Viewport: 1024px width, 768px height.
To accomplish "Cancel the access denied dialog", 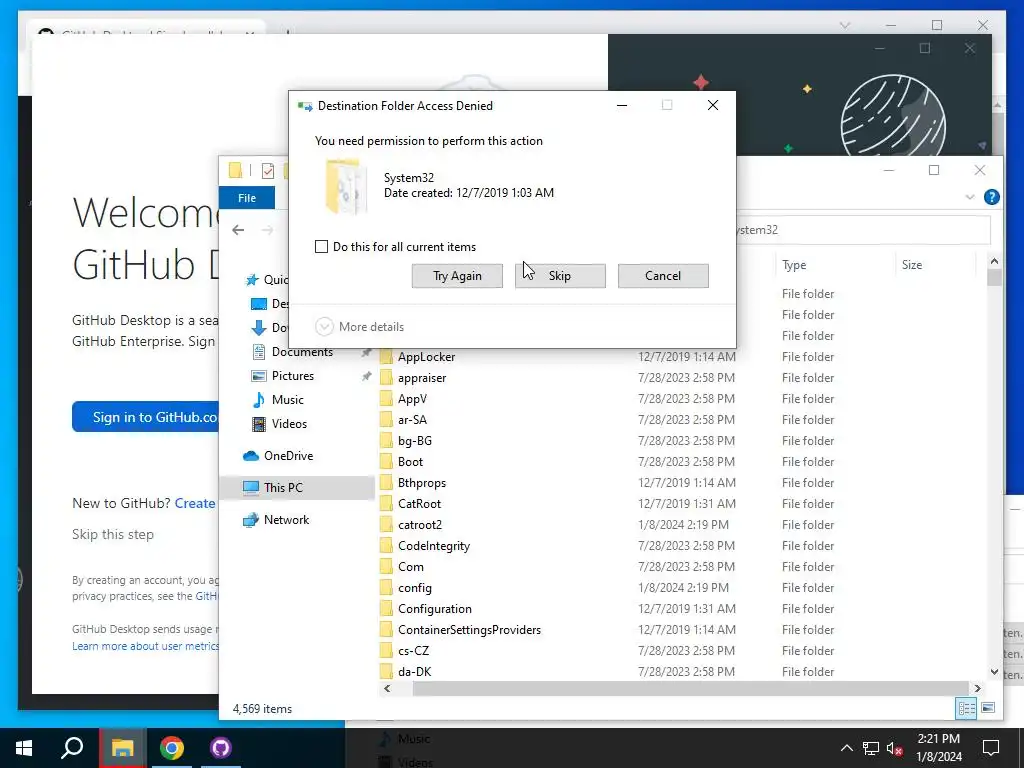I will click(x=663, y=276).
